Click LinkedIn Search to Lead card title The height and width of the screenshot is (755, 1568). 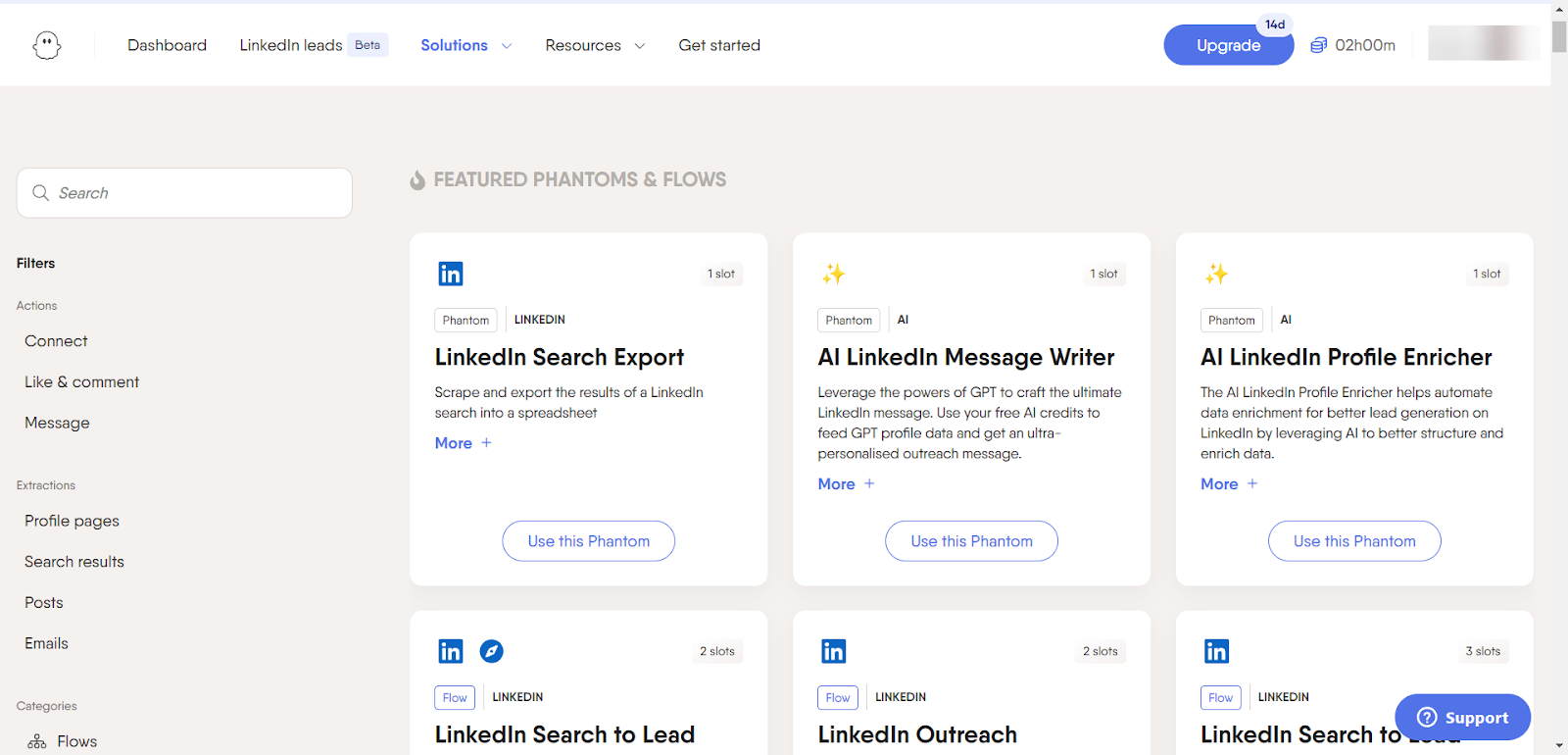pyautogui.click(x=564, y=734)
